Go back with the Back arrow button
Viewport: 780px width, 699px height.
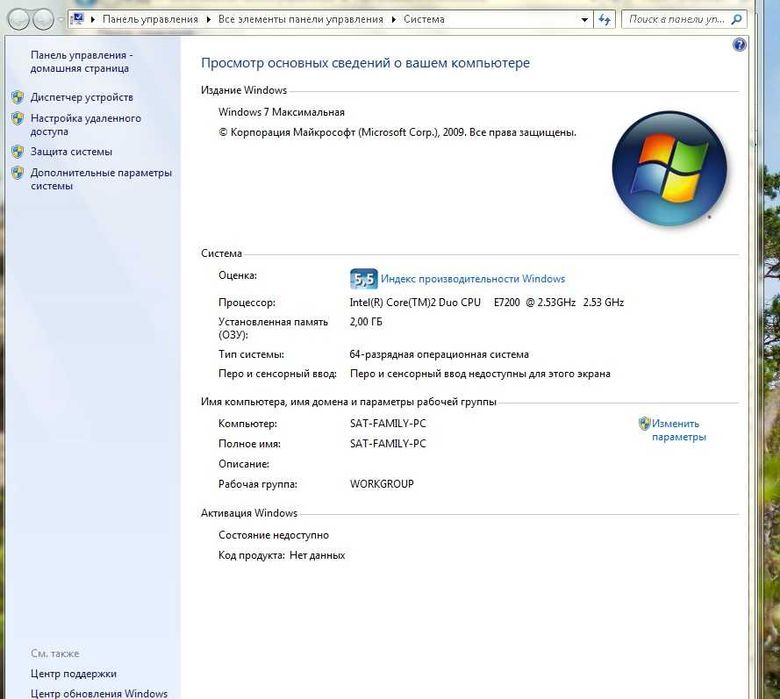pos(19,19)
